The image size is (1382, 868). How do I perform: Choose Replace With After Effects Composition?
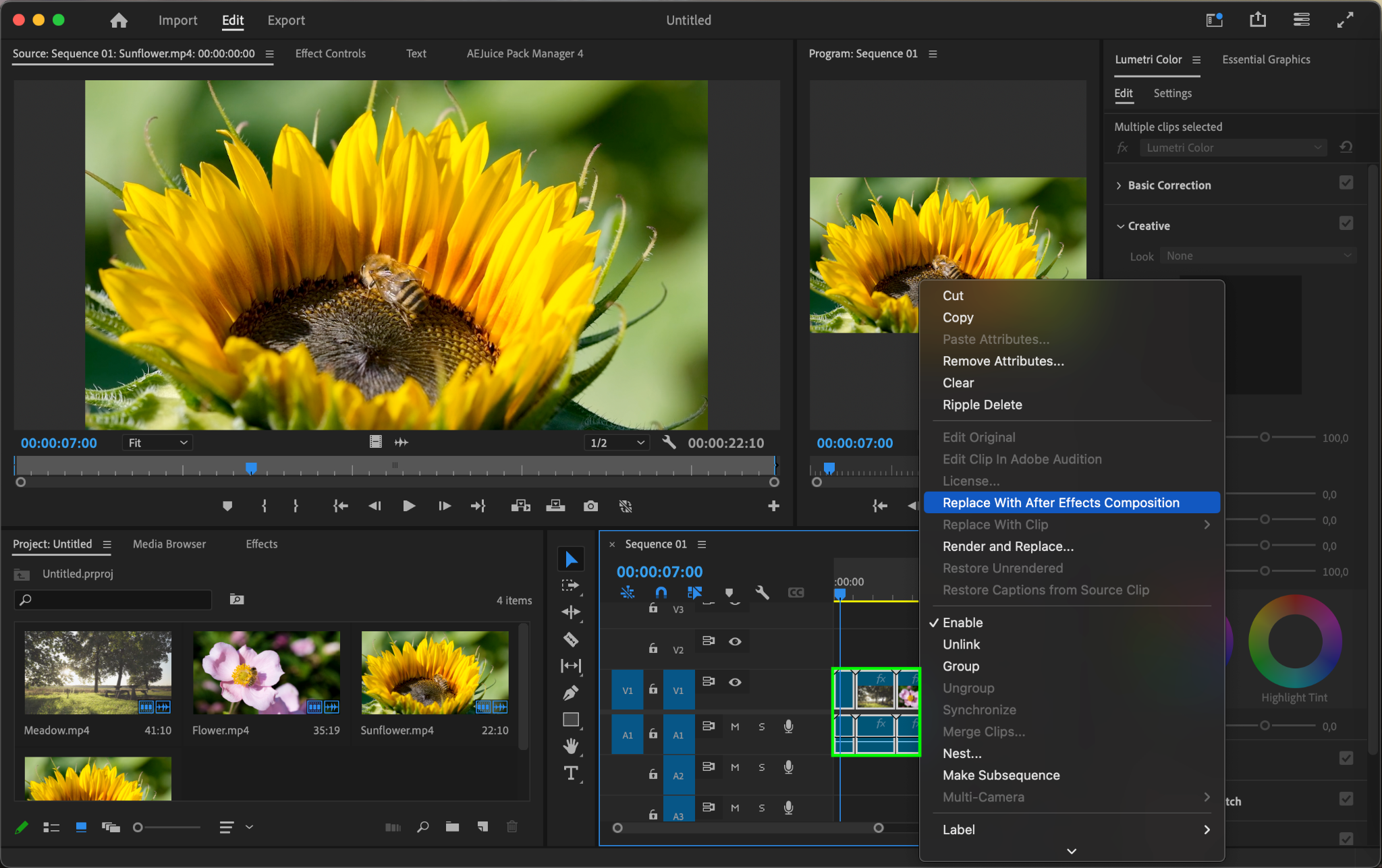[x=1061, y=502]
